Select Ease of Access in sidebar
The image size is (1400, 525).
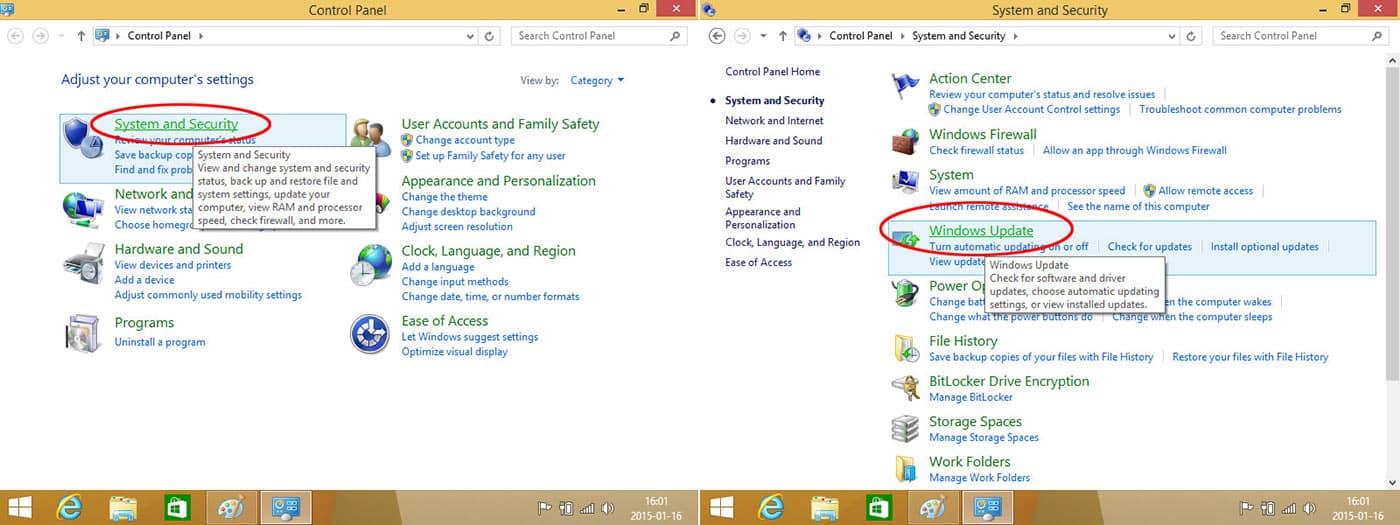tap(758, 263)
